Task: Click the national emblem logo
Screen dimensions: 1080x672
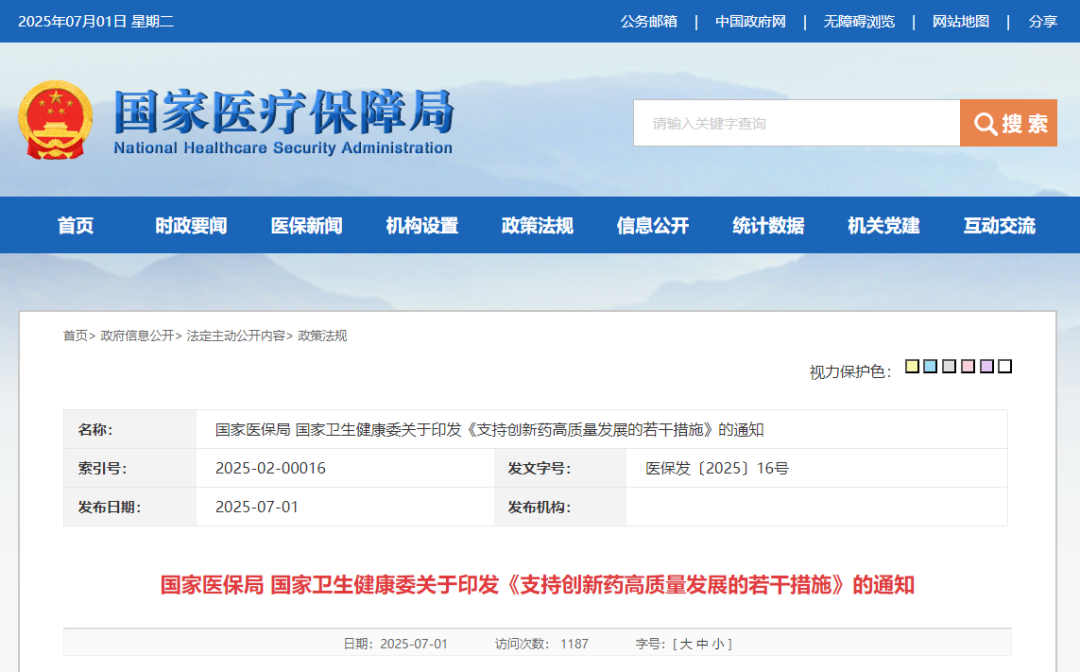Action: point(55,120)
